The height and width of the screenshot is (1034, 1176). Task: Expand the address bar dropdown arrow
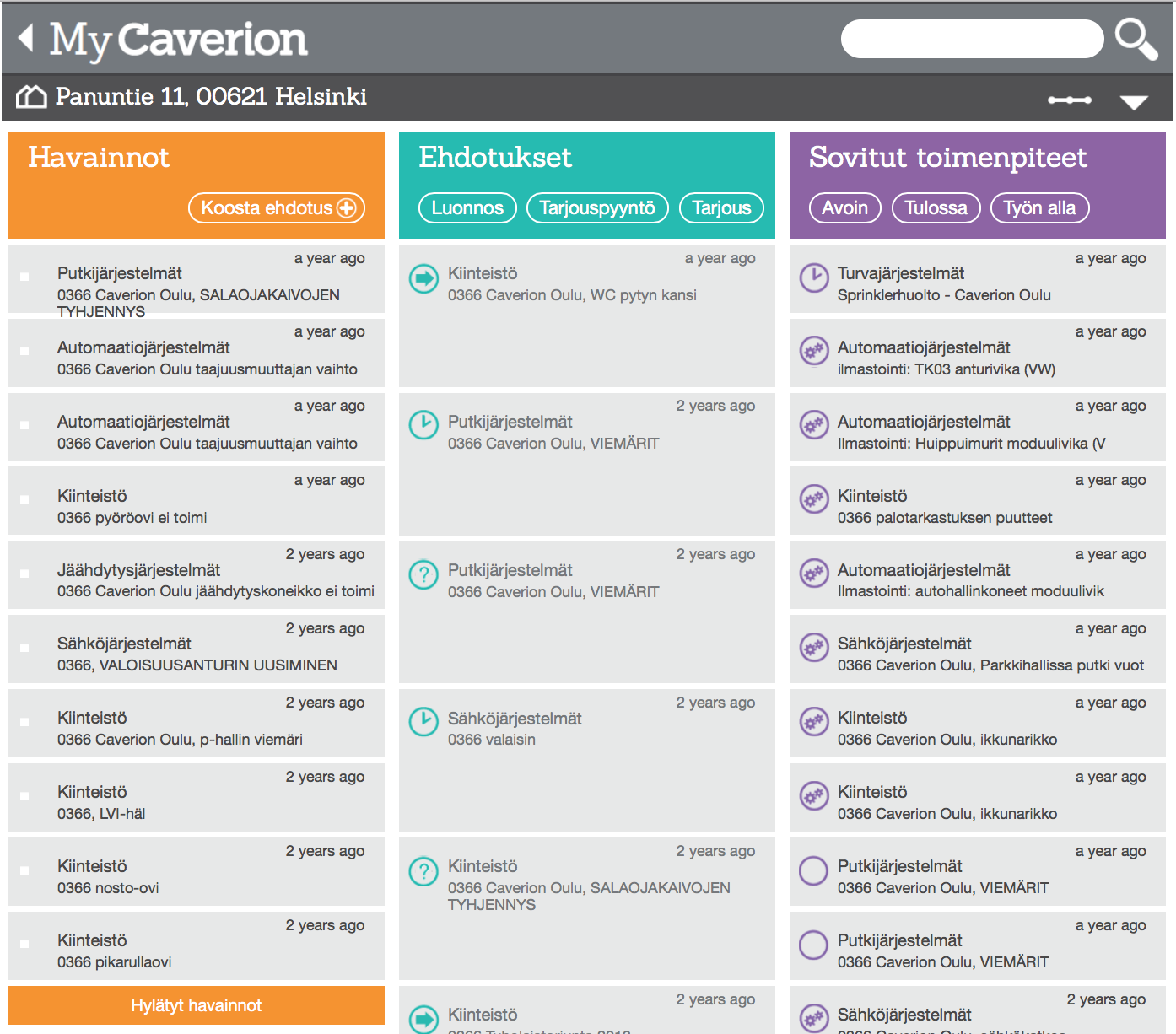coord(1134,102)
